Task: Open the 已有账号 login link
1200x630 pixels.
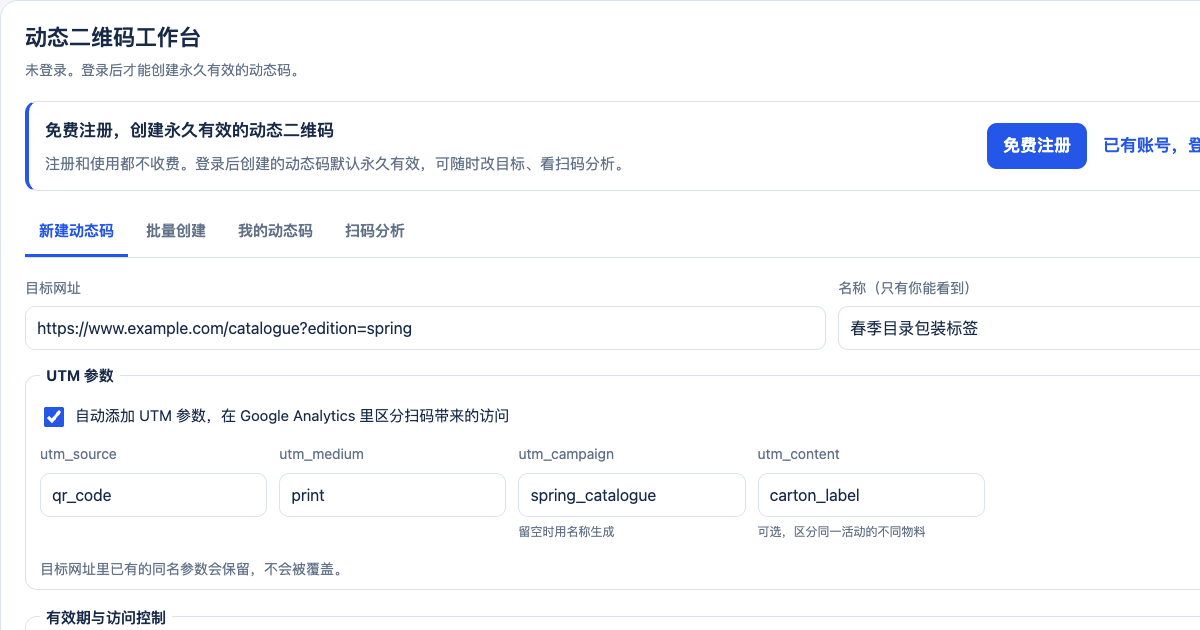Action: 1151,146
